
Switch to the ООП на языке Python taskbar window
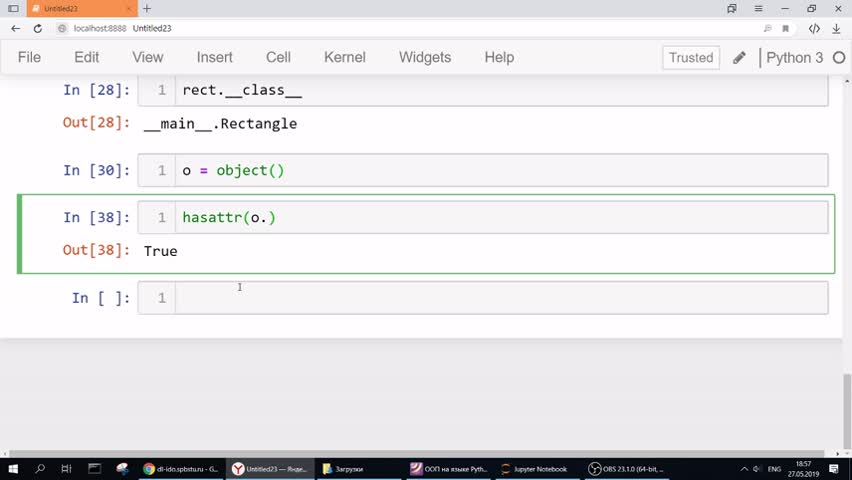point(449,469)
